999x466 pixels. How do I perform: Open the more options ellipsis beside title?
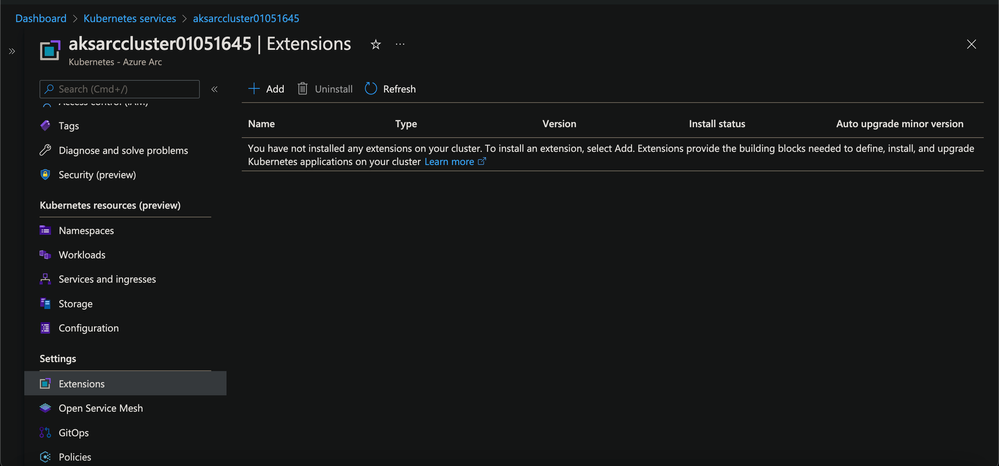pyautogui.click(x=399, y=44)
